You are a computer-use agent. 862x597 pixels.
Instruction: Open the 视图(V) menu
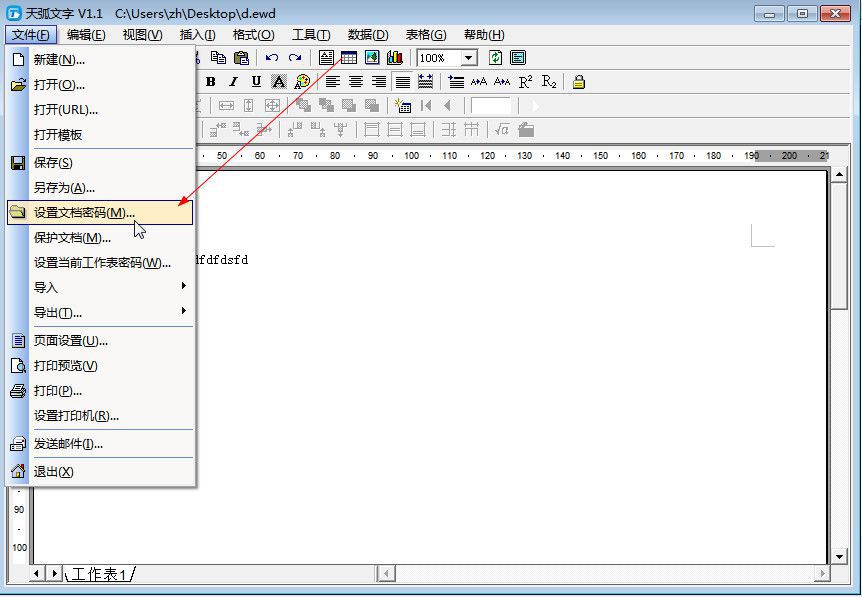click(x=142, y=35)
